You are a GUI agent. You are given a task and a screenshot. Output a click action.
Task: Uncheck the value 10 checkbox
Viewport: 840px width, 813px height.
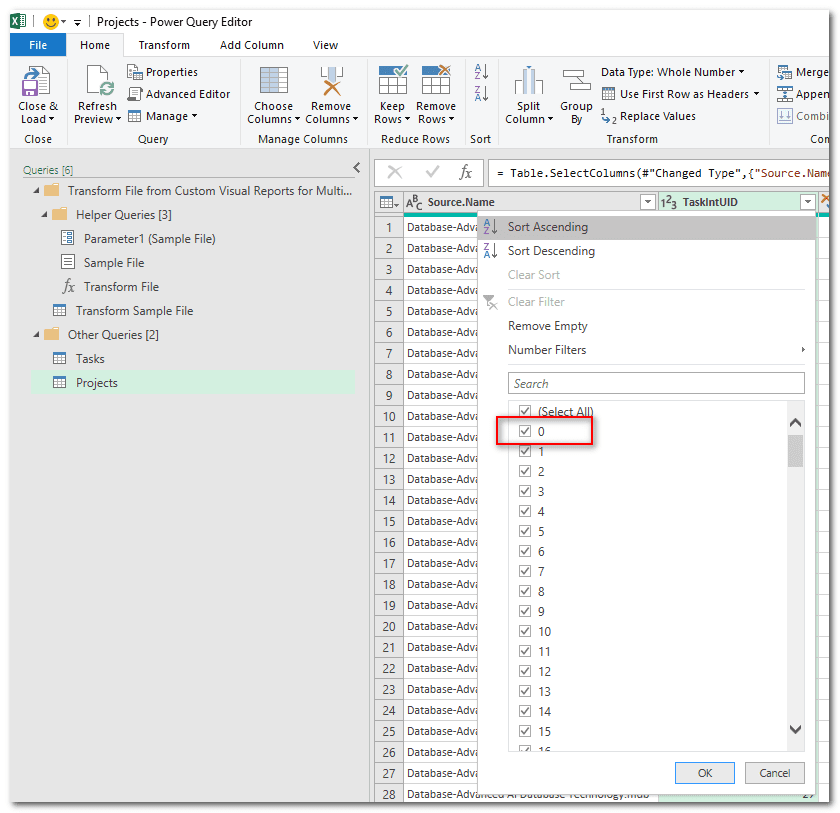525,631
